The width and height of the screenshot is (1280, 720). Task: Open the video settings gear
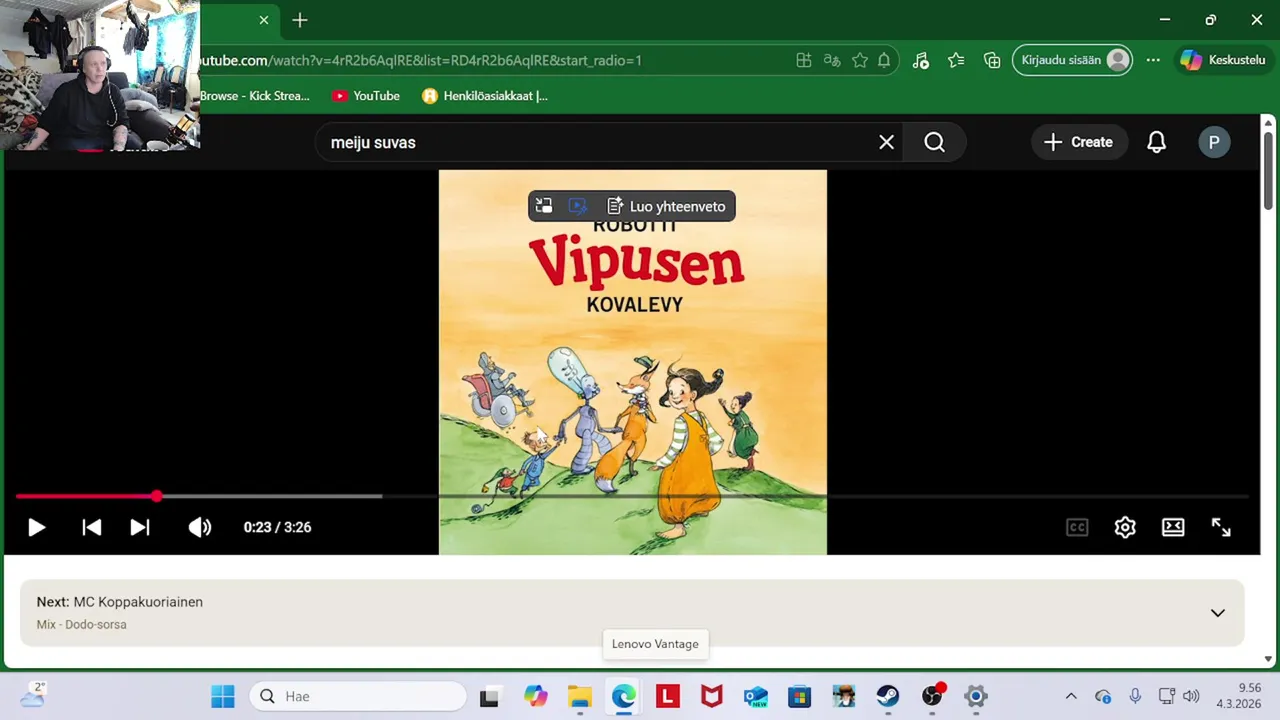click(x=1125, y=527)
